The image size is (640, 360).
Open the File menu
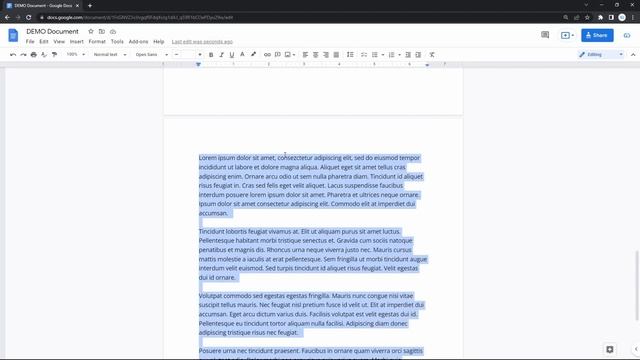coord(30,42)
